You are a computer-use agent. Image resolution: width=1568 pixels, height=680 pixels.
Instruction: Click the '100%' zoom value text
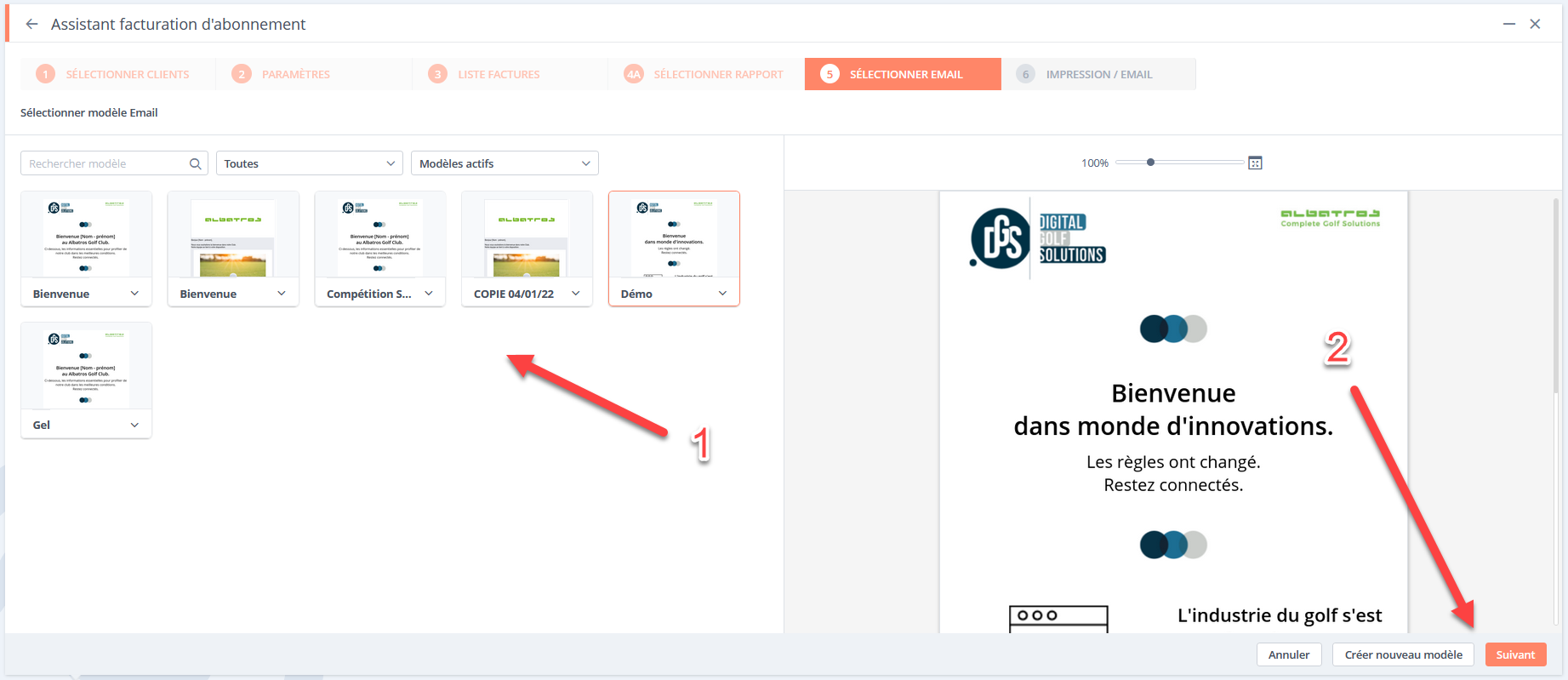pos(1095,163)
